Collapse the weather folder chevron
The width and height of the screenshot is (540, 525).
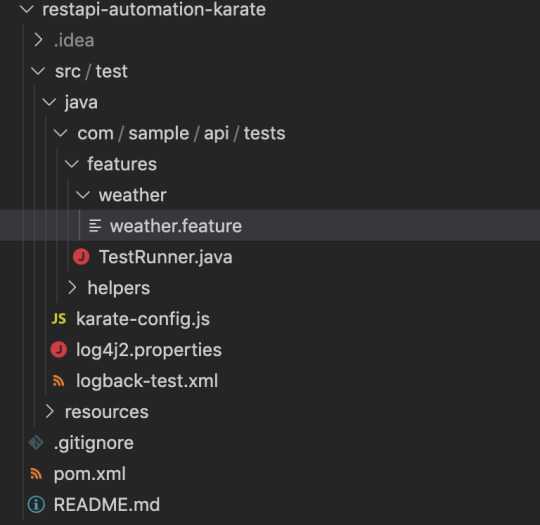[x=83, y=195]
